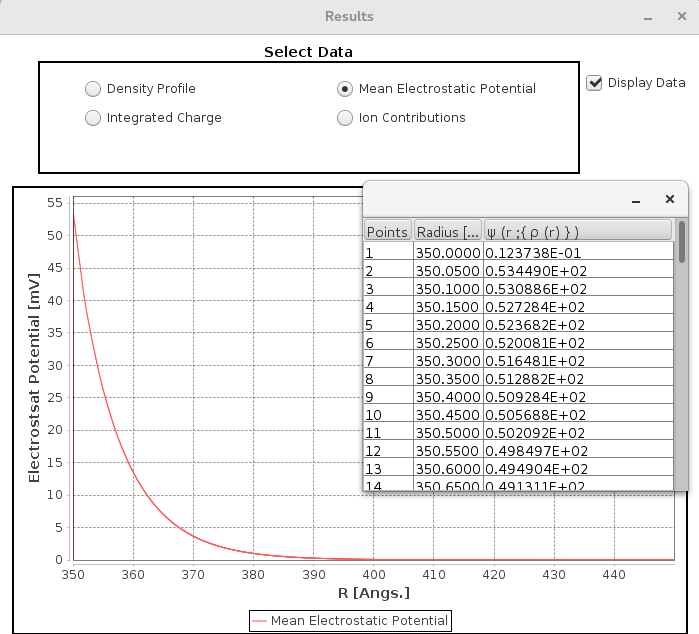Close the data table popup window
The height and width of the screenshot is (634, 699).
pos(670,200)
